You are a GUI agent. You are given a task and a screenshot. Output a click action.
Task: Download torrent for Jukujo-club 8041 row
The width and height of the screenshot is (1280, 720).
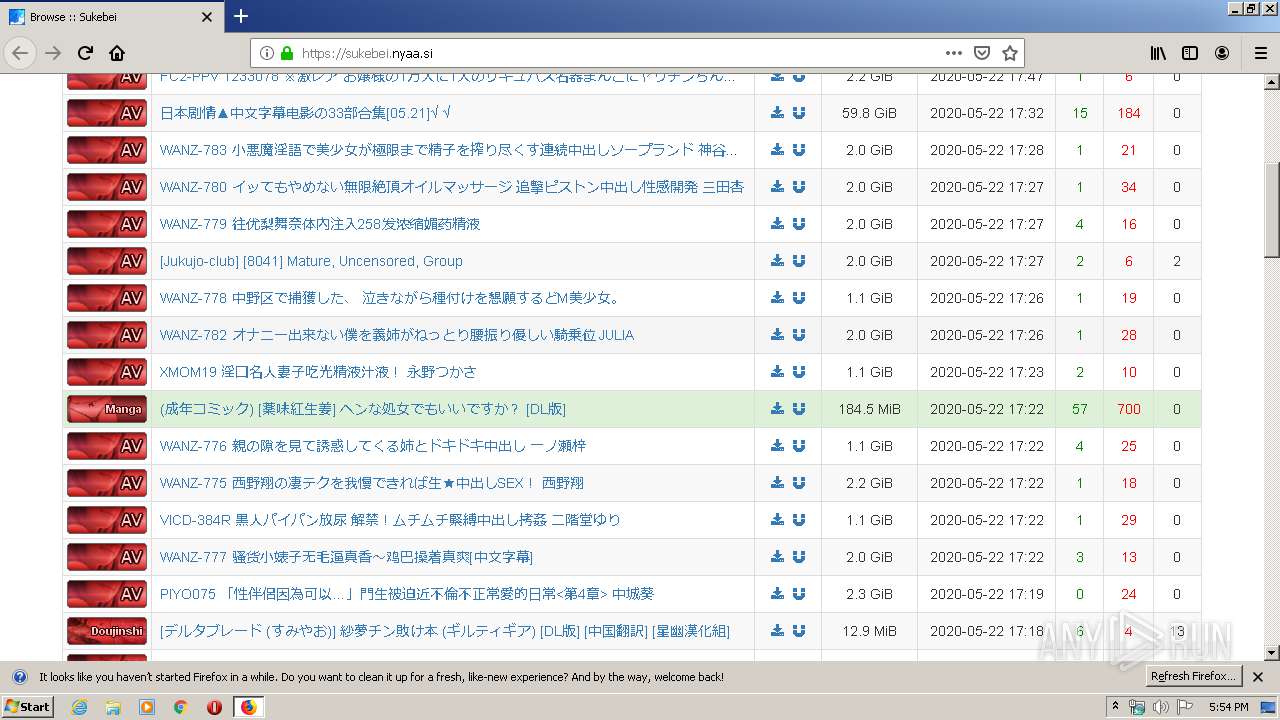pos(777,261)
